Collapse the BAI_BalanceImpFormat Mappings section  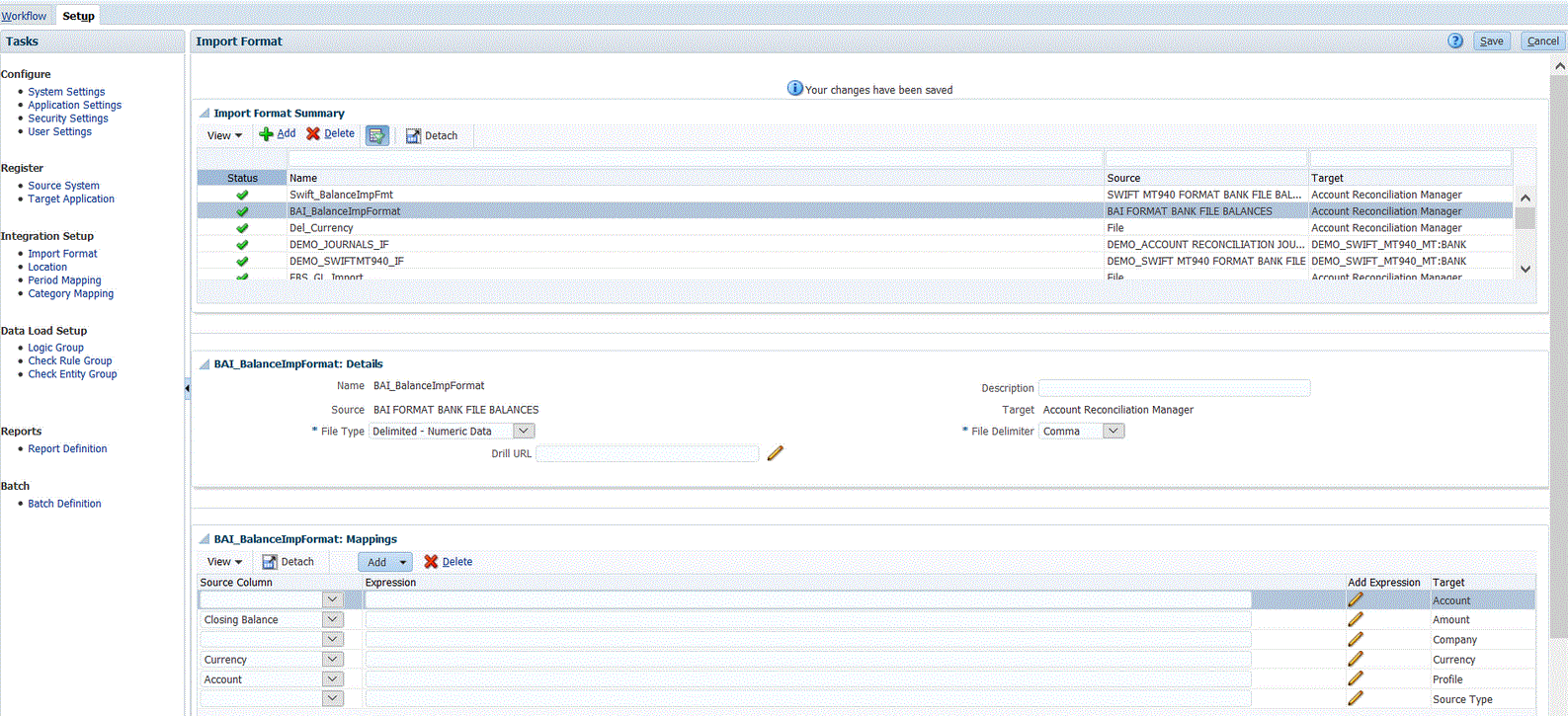pos(205,539)
